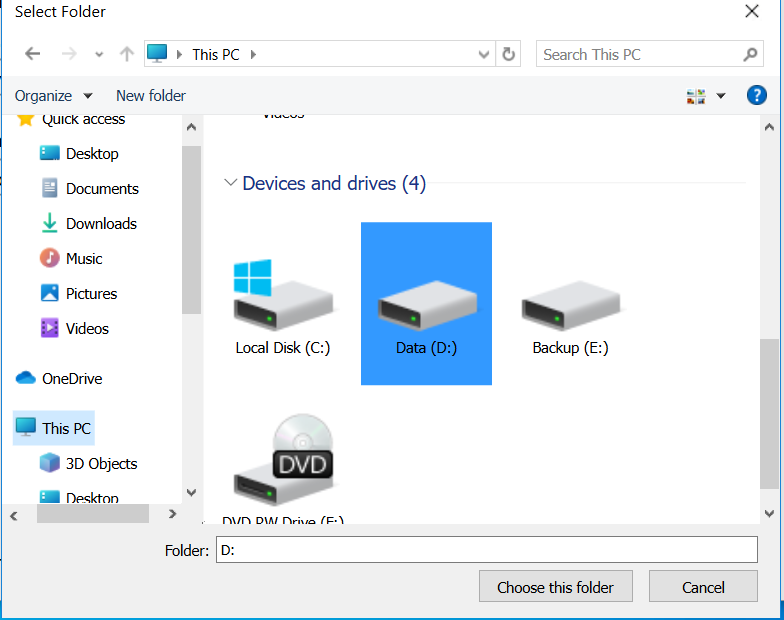Click the Data (D:) drive icon

click(x=426, y=305)
